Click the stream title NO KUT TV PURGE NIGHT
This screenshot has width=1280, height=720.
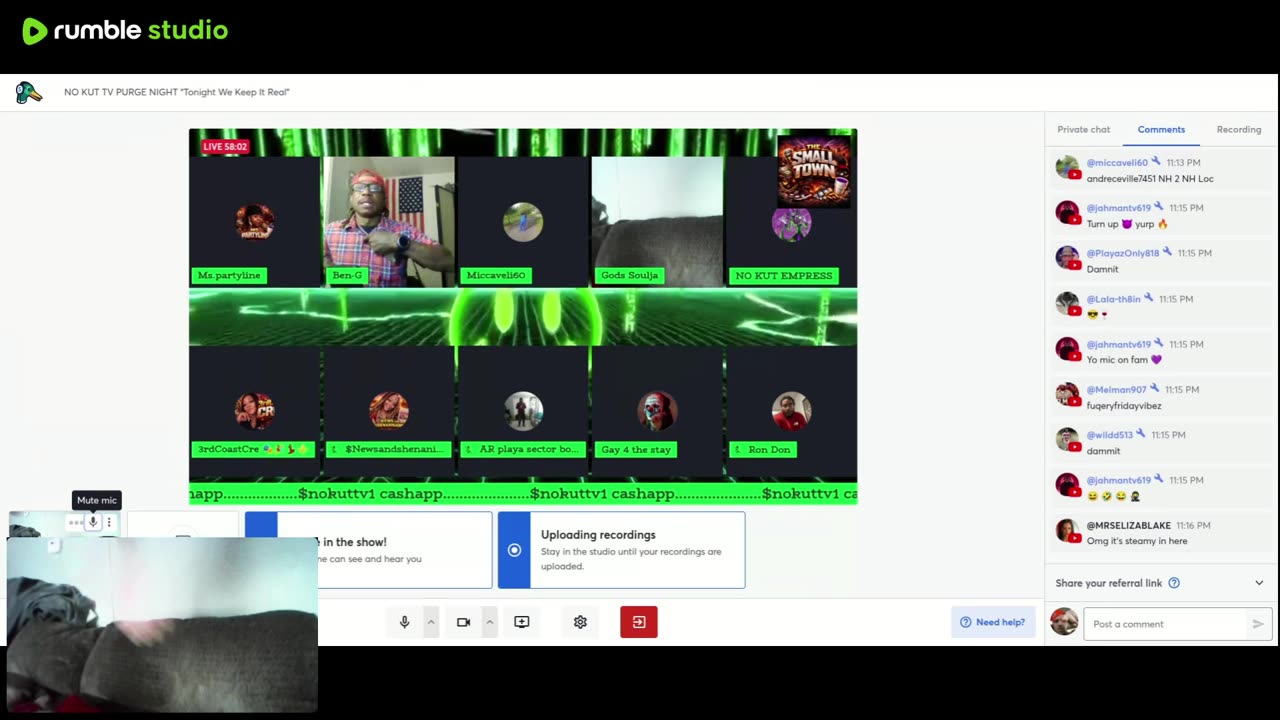[177, 93]
